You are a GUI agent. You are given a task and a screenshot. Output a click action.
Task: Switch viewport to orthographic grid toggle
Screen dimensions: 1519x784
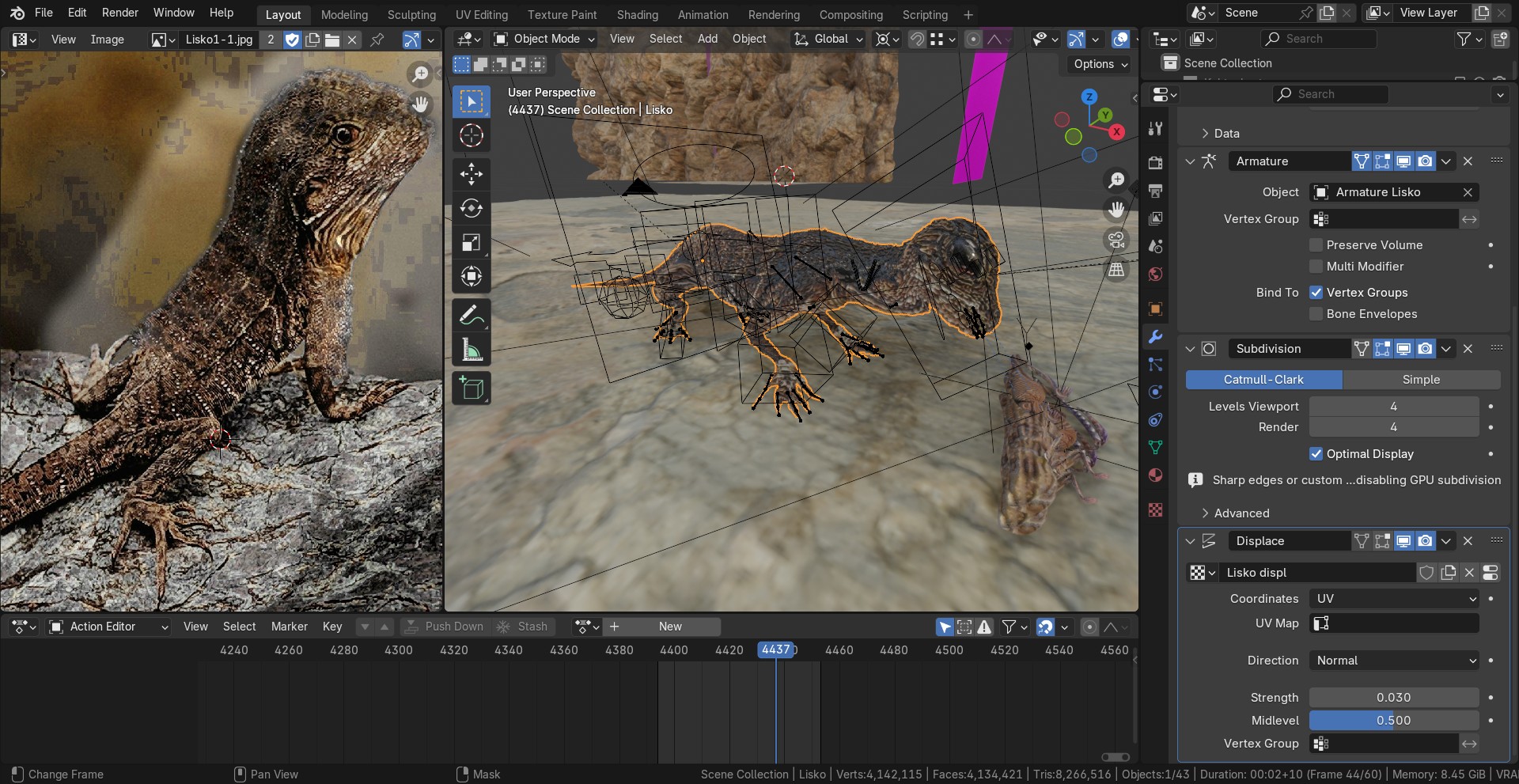tap(1116, 270)
